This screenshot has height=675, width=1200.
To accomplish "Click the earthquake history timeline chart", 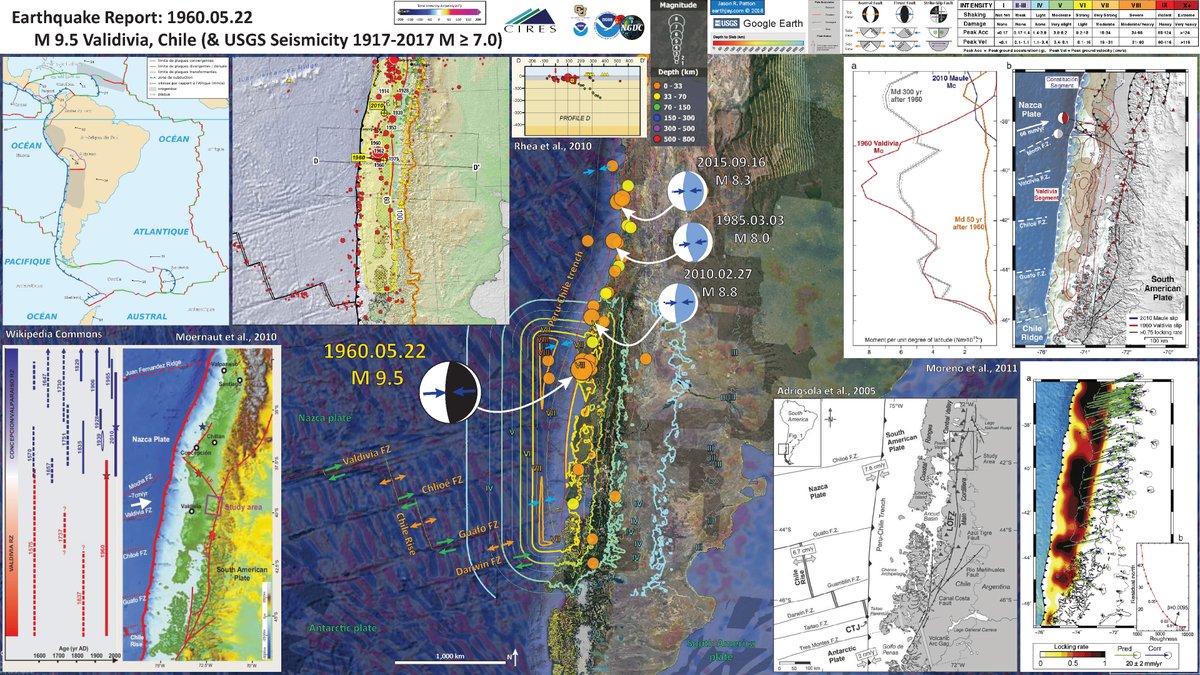I will click(61, 504).
